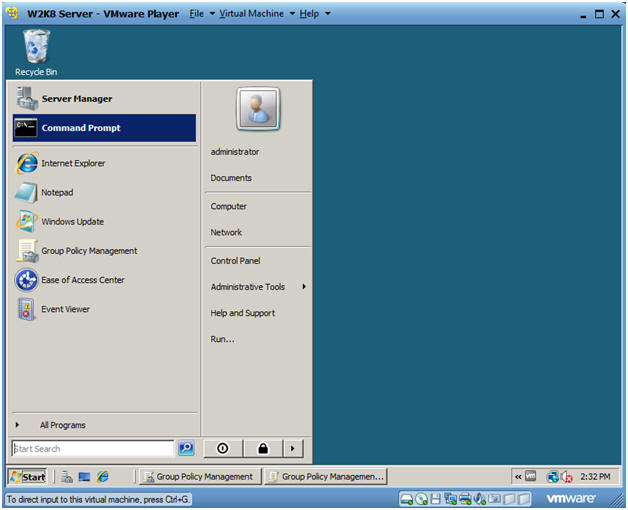Expand shutdown options arrow next to lock
The height and width of the screenshot is (510, 628).
tap(293, 448)
